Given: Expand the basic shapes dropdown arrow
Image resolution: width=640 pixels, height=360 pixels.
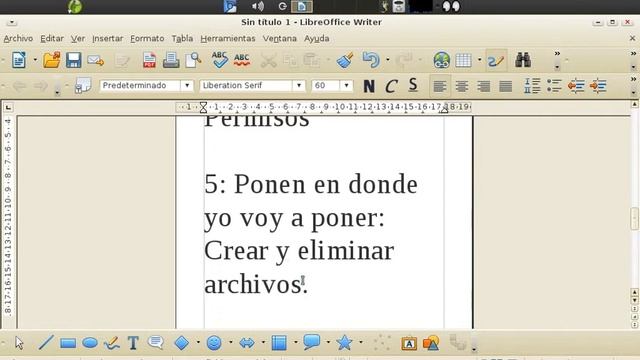Looking at the screenshot, I should (198, 342).
